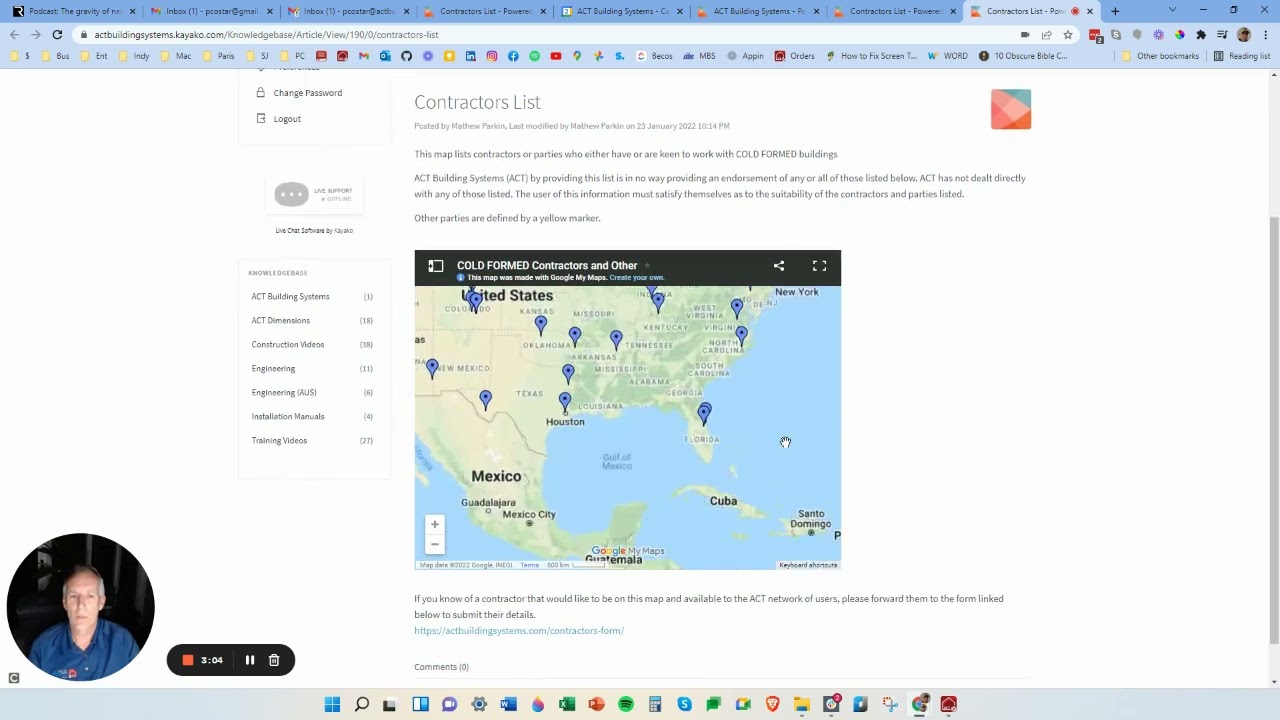
Task: Click the orange article icon beside the title
Action: coord(1011,109)
